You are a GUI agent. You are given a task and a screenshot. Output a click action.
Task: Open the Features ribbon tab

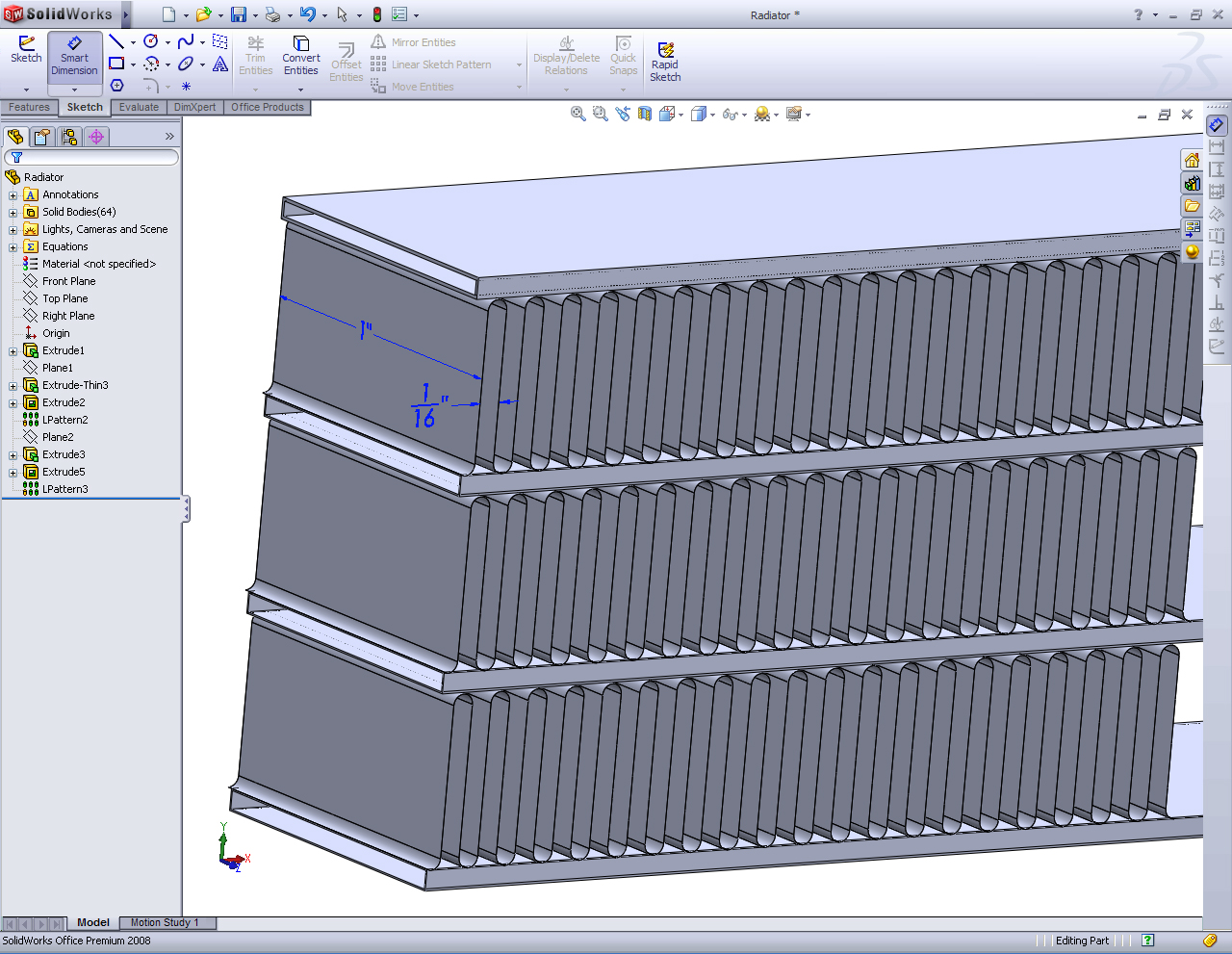tap(29, 107)
